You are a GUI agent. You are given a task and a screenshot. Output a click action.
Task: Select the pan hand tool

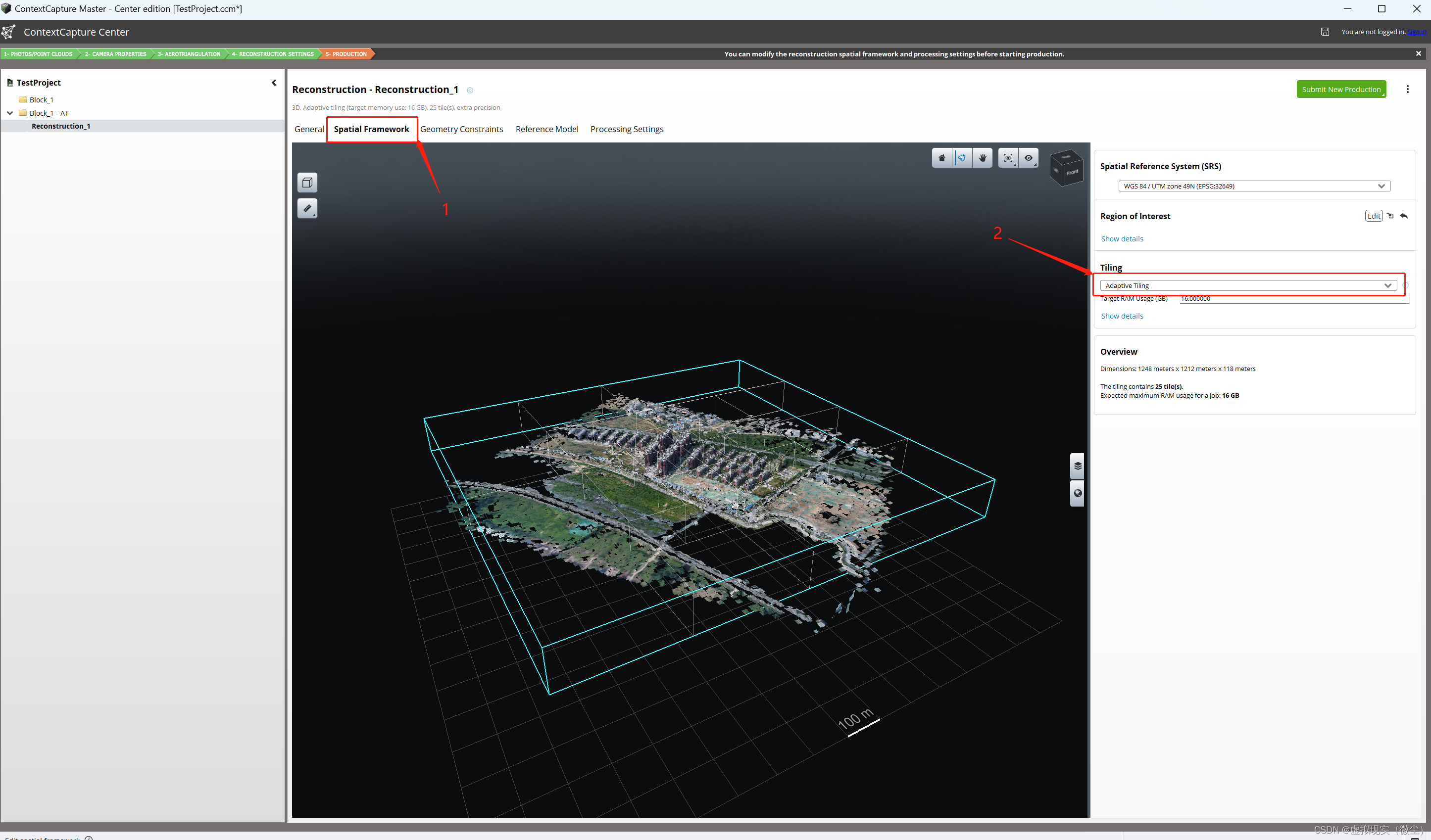coord(983,158)
